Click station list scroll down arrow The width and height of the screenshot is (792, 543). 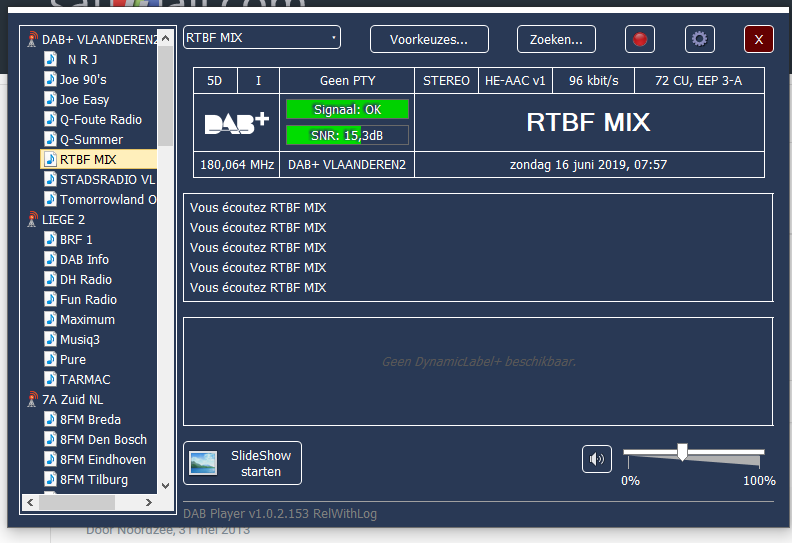165,486
